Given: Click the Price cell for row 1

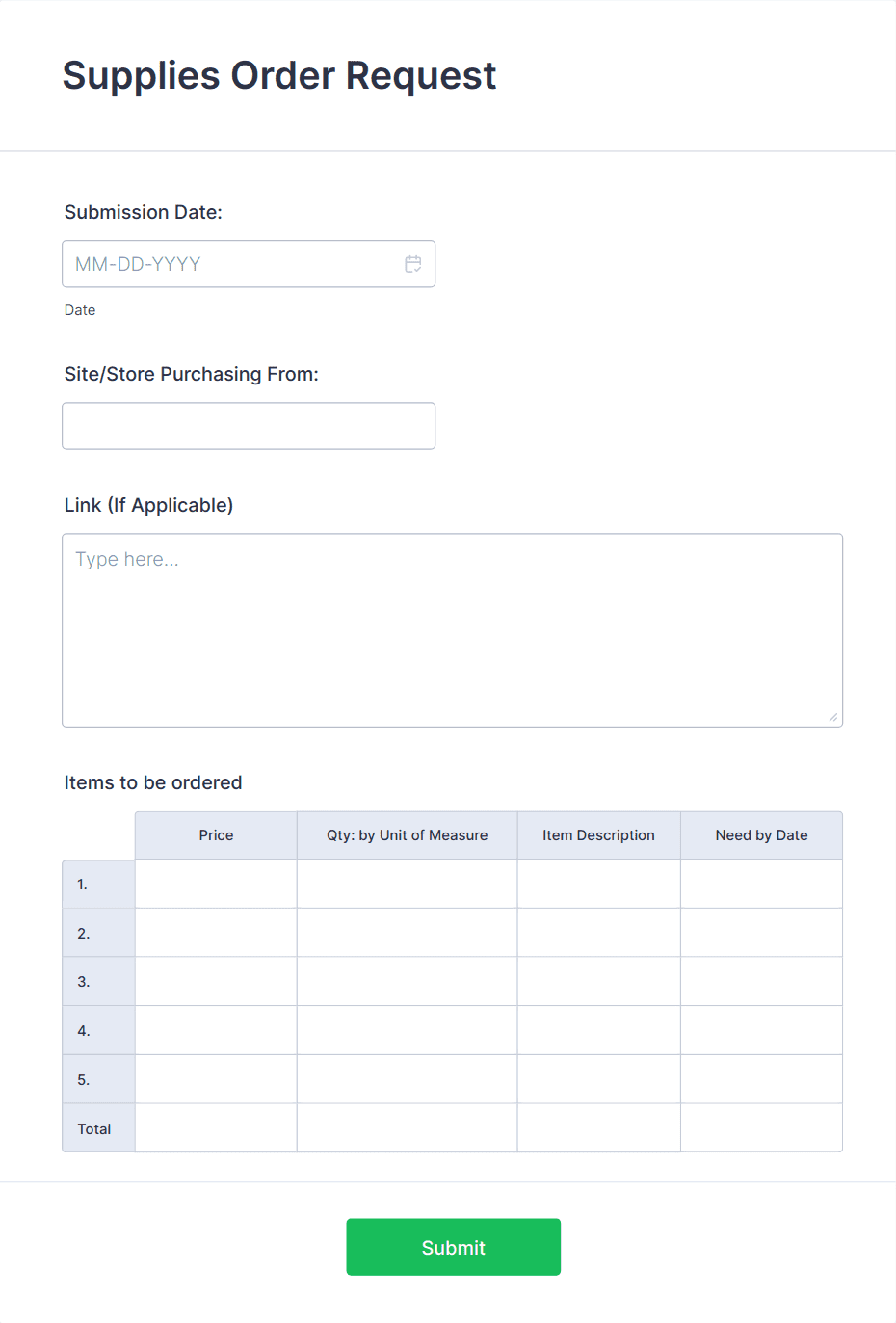Looking at the screenshot, I should [x=215, y=883].
